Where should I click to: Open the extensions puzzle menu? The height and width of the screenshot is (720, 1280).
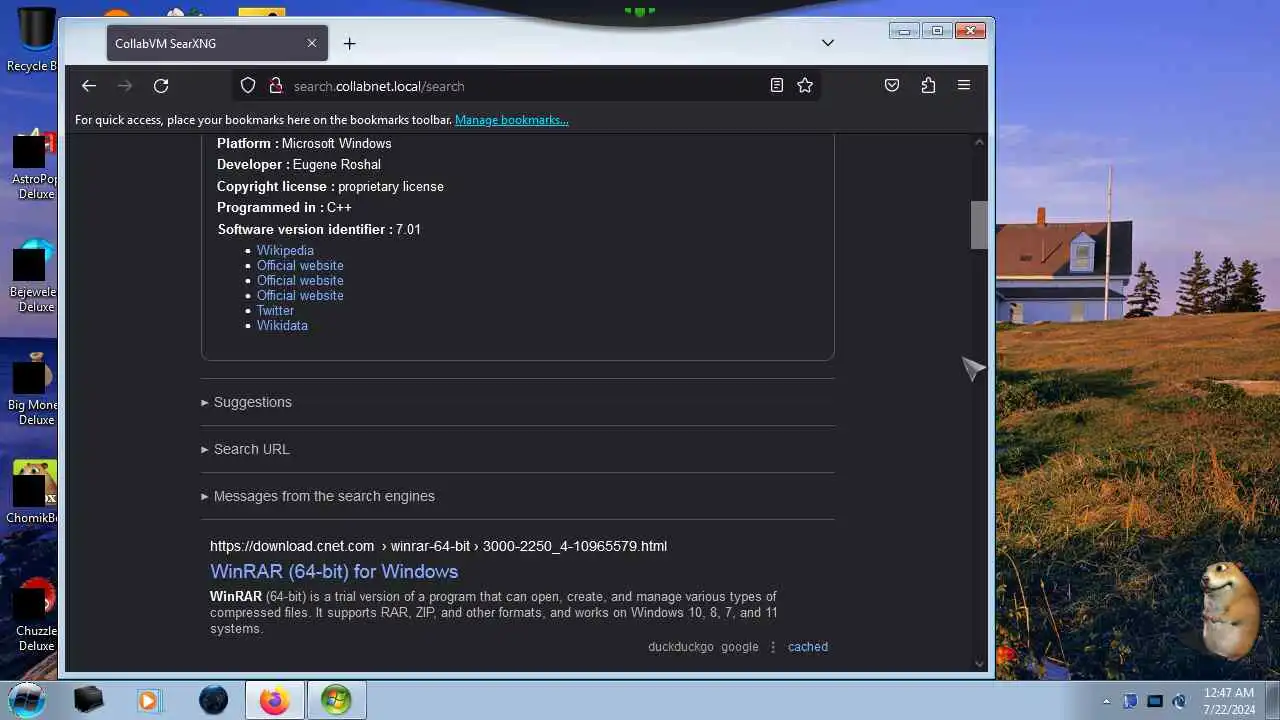click(928, 86)
